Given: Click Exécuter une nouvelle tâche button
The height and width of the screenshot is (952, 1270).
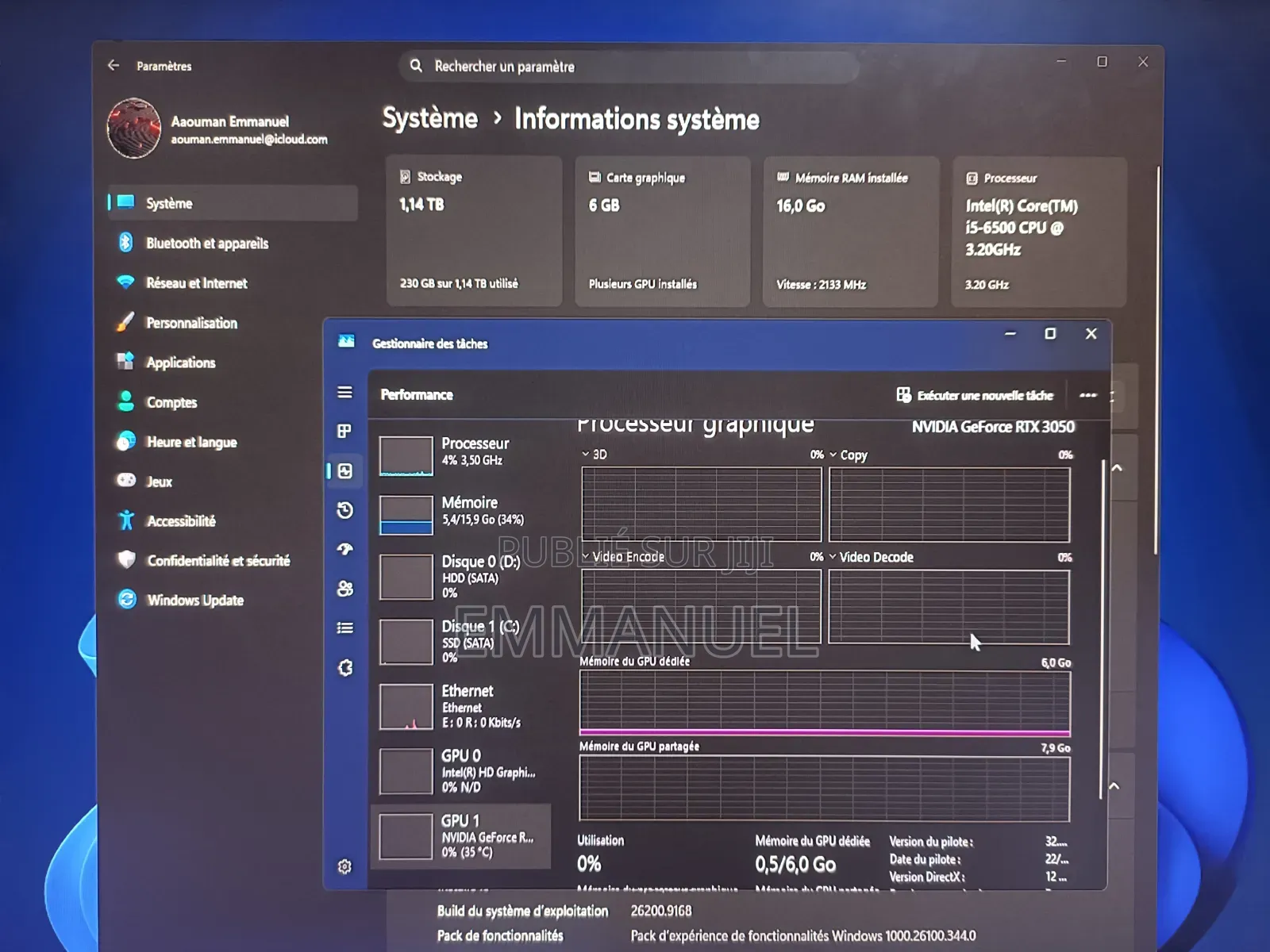Looking at the screenshot, I should pos(975,395).
